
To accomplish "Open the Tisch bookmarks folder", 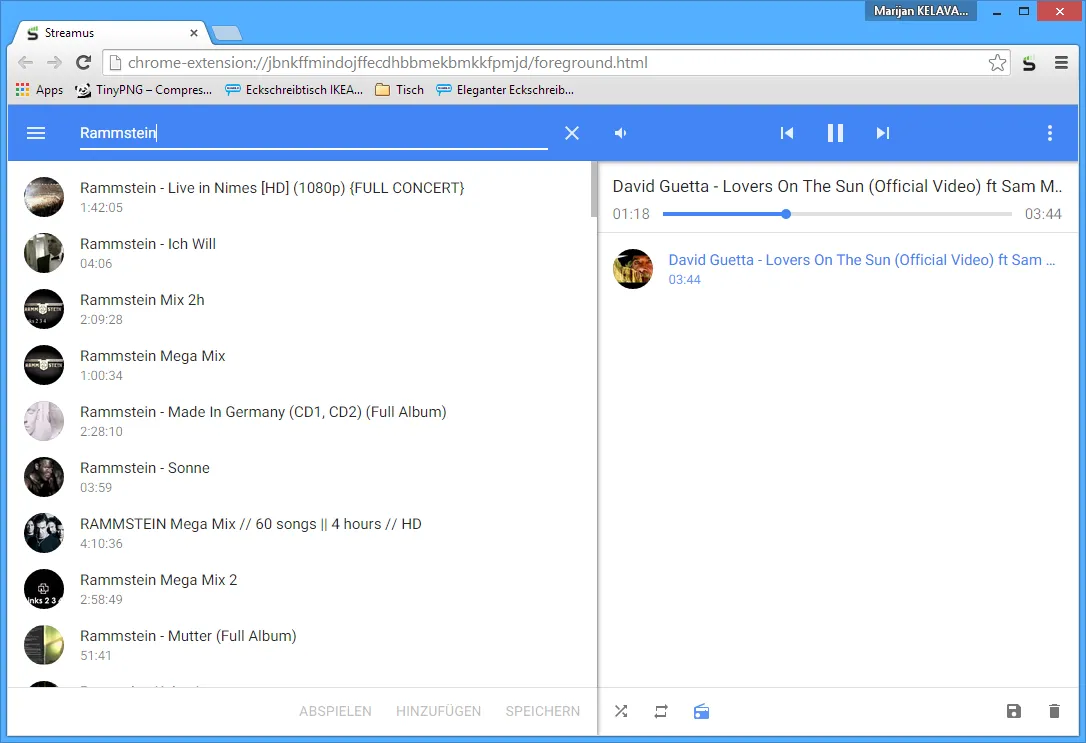I will (399, 90).
